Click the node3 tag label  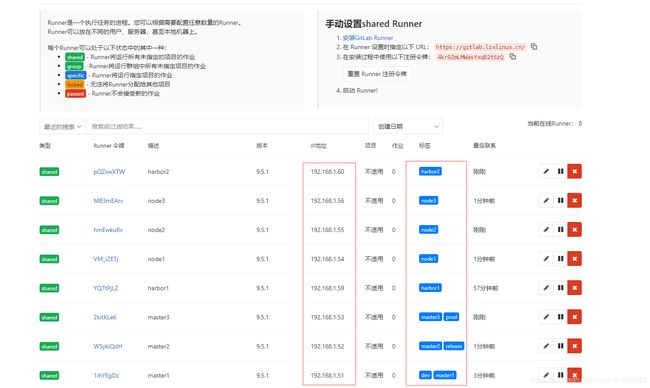coord(428,201)
